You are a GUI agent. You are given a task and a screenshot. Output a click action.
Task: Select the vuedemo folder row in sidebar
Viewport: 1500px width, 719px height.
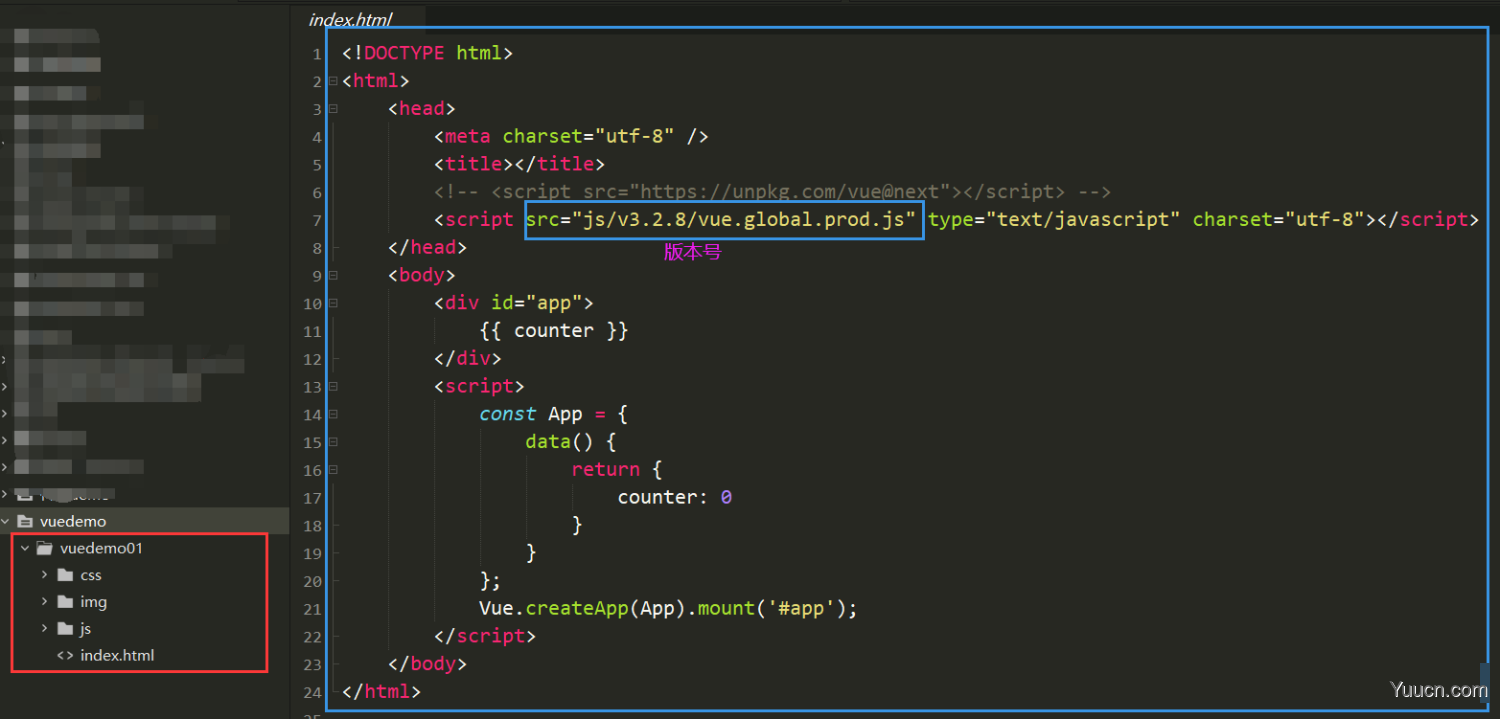(x=145, y=521)
